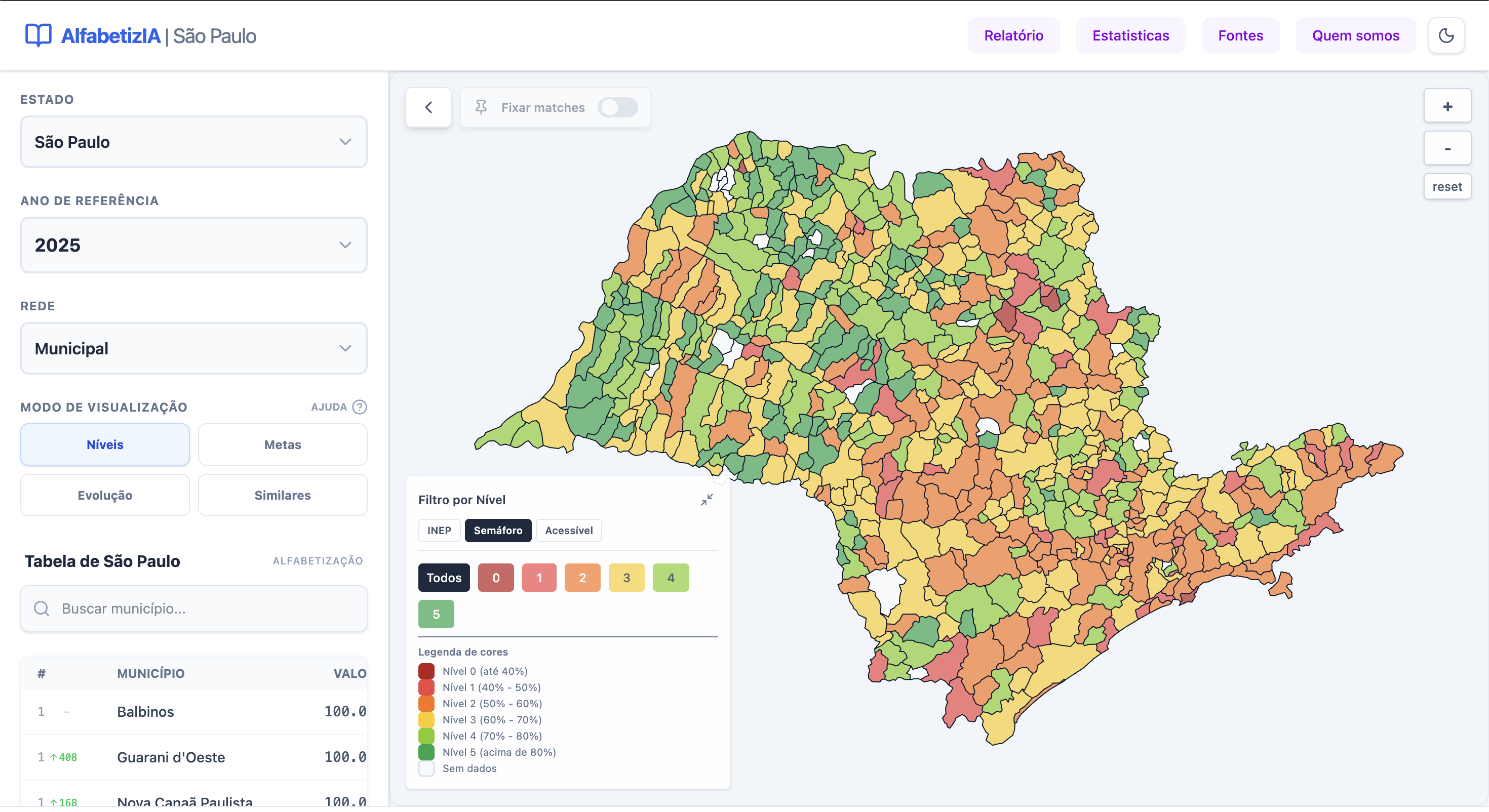
Task: Focus the Buscar município search field
Action: click(x=193, y=608)
